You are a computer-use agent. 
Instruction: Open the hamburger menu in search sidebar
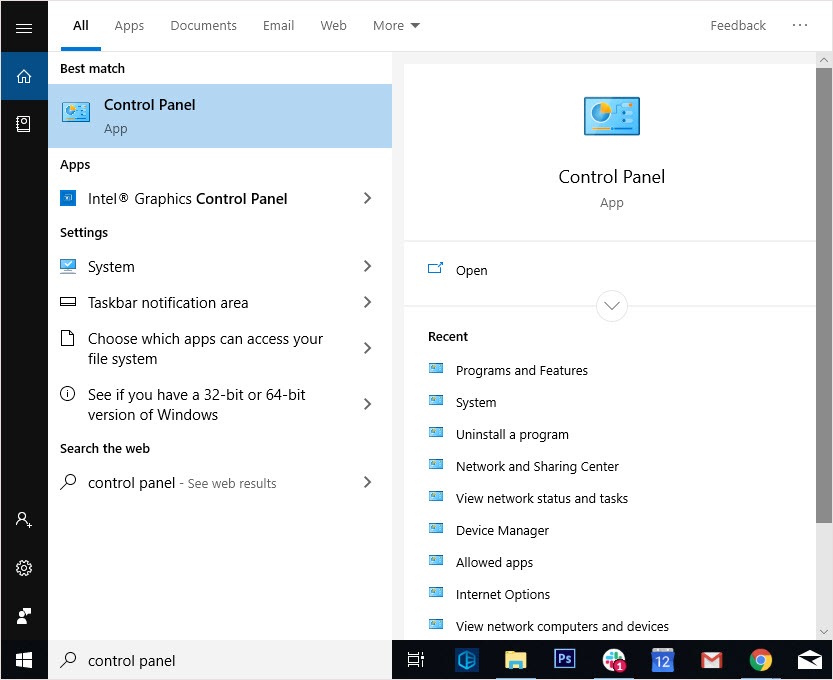tap(24, 28)
